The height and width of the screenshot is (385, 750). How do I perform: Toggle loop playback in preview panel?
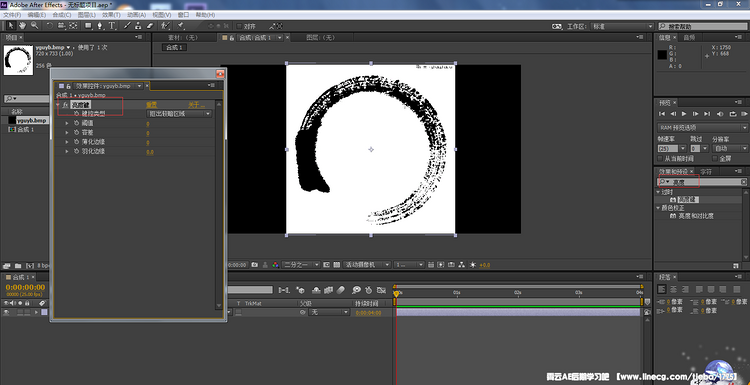click(733, 114)
